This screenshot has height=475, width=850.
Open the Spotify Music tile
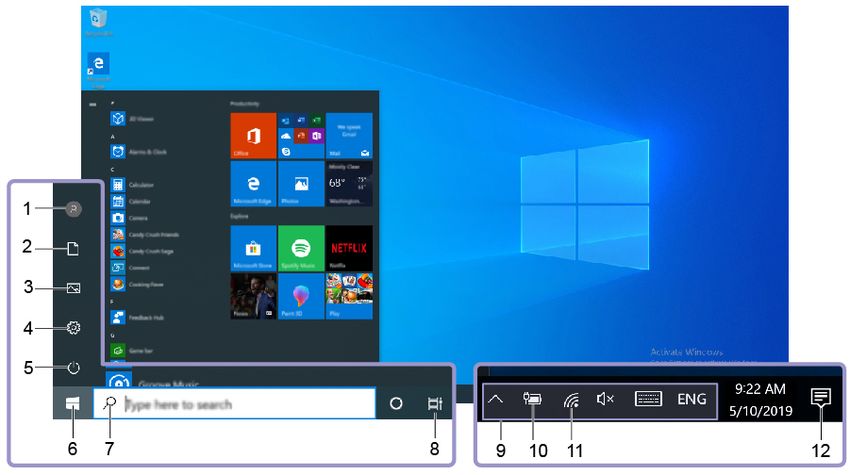301,248
